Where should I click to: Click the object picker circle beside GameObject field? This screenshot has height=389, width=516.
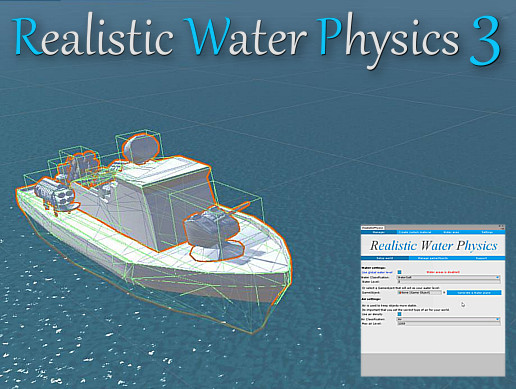tap(444, 292)
